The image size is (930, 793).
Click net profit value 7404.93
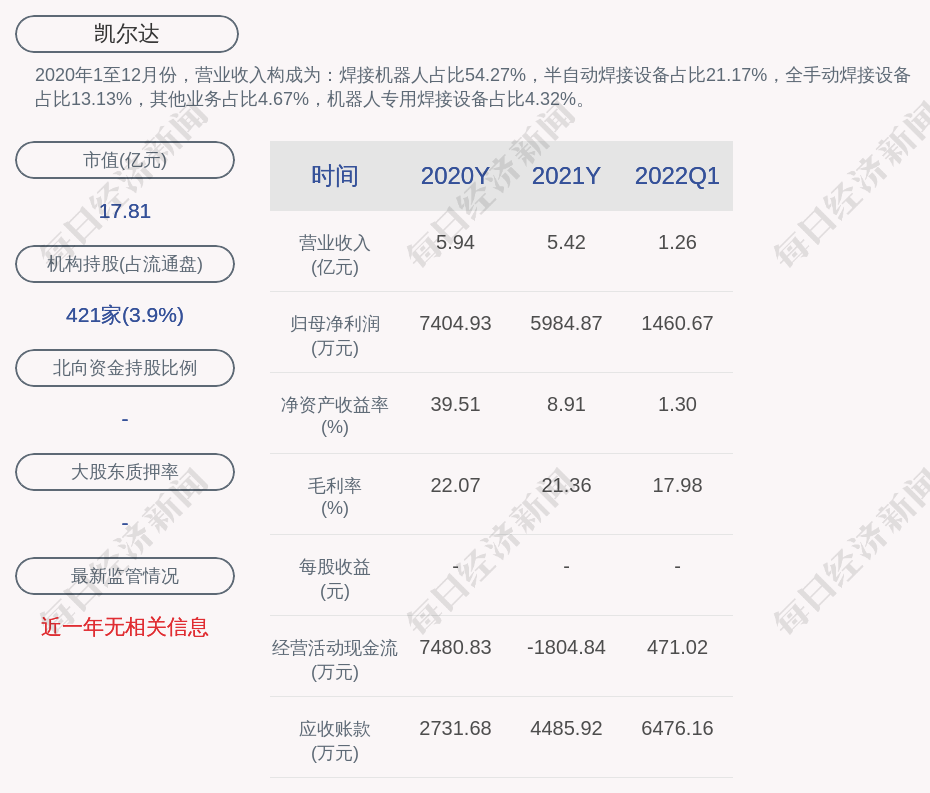coord(455,323)
